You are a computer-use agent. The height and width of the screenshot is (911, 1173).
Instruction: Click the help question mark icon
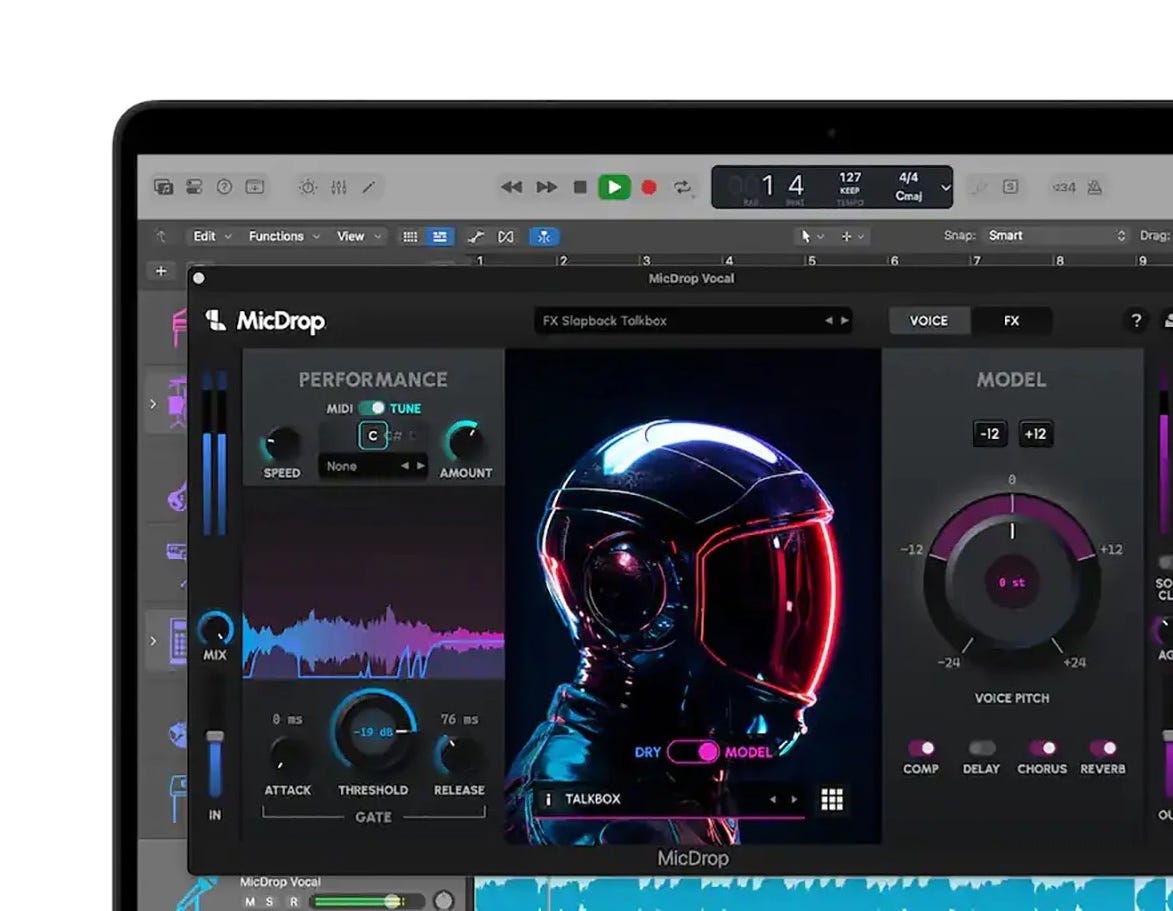(x=1136, y=321)
